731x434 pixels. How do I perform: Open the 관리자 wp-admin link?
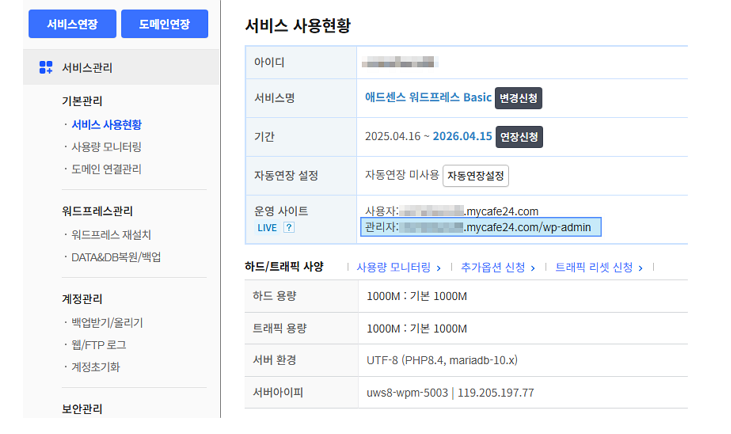[x=481, y=227]
